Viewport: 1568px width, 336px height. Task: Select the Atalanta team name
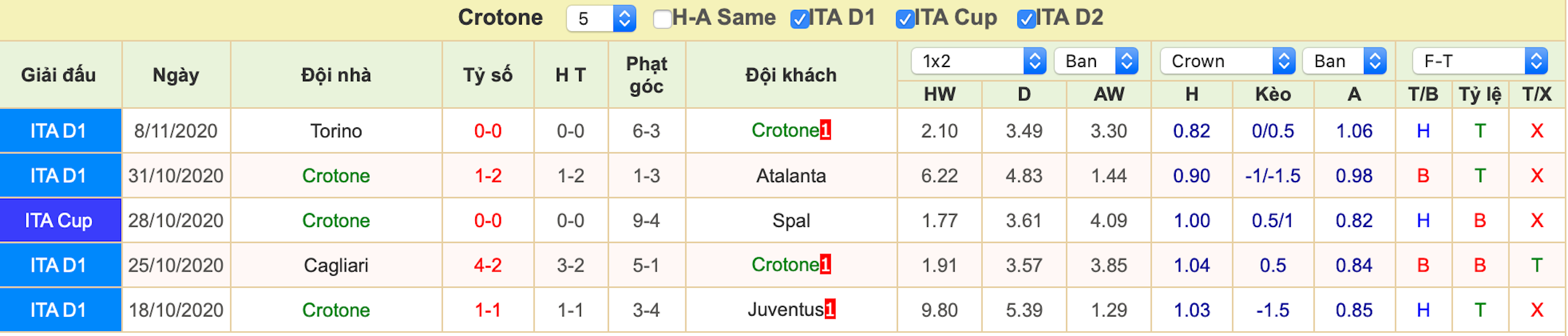[x=790, y=175]
